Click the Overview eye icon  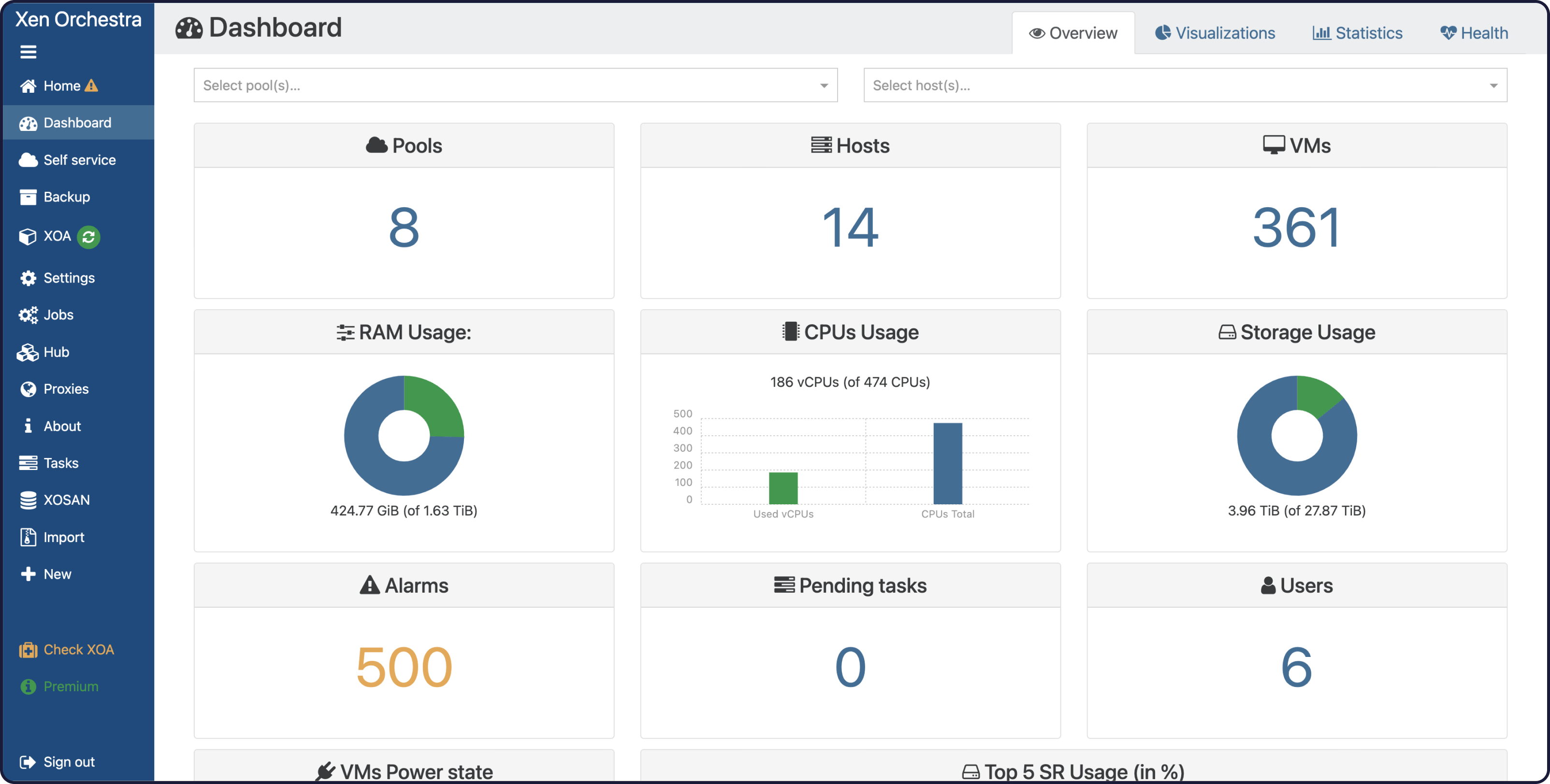point(1036,34)
